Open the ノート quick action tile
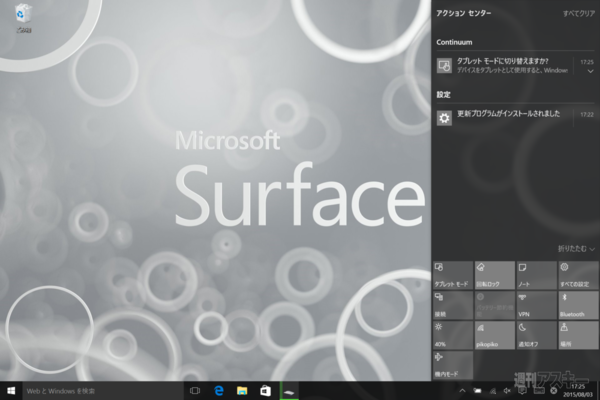Viewport: 600px width, 400px height. coord(535,274)
